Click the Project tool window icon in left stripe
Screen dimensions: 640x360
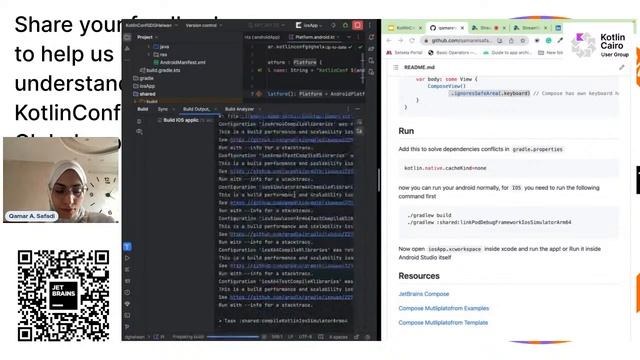(x=127, y=37)
